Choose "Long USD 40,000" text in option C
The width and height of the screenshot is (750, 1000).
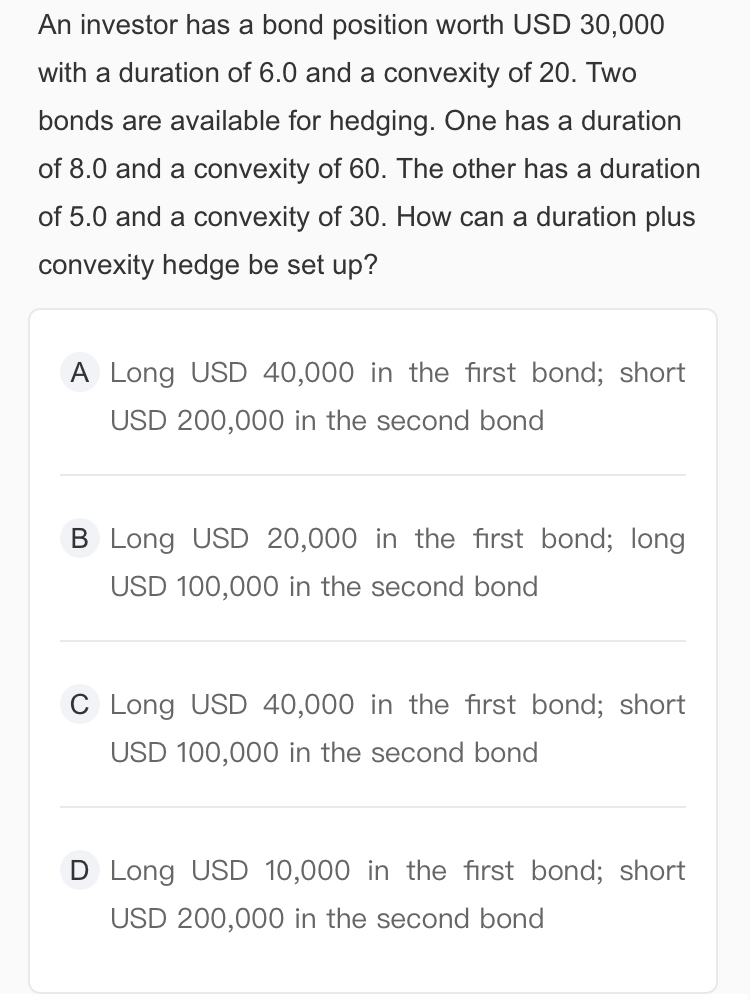pyautogui.click(x=232, y=705)
